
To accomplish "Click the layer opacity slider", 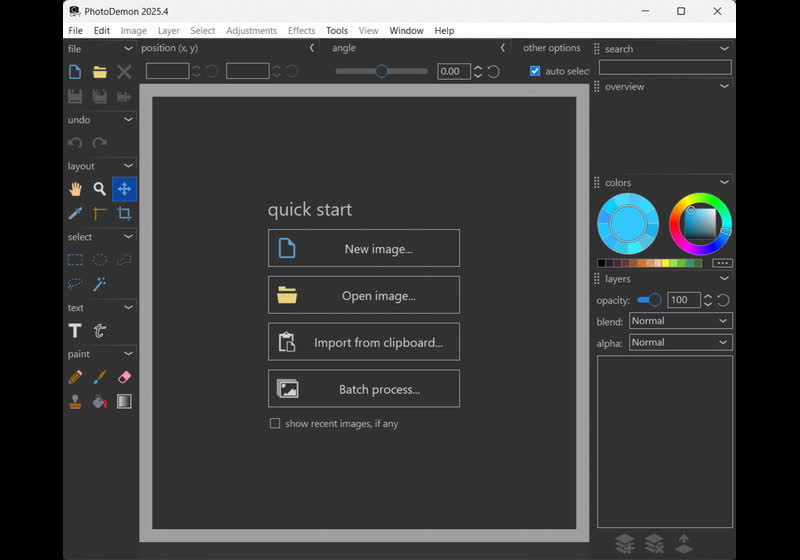I will coord(650,300).
